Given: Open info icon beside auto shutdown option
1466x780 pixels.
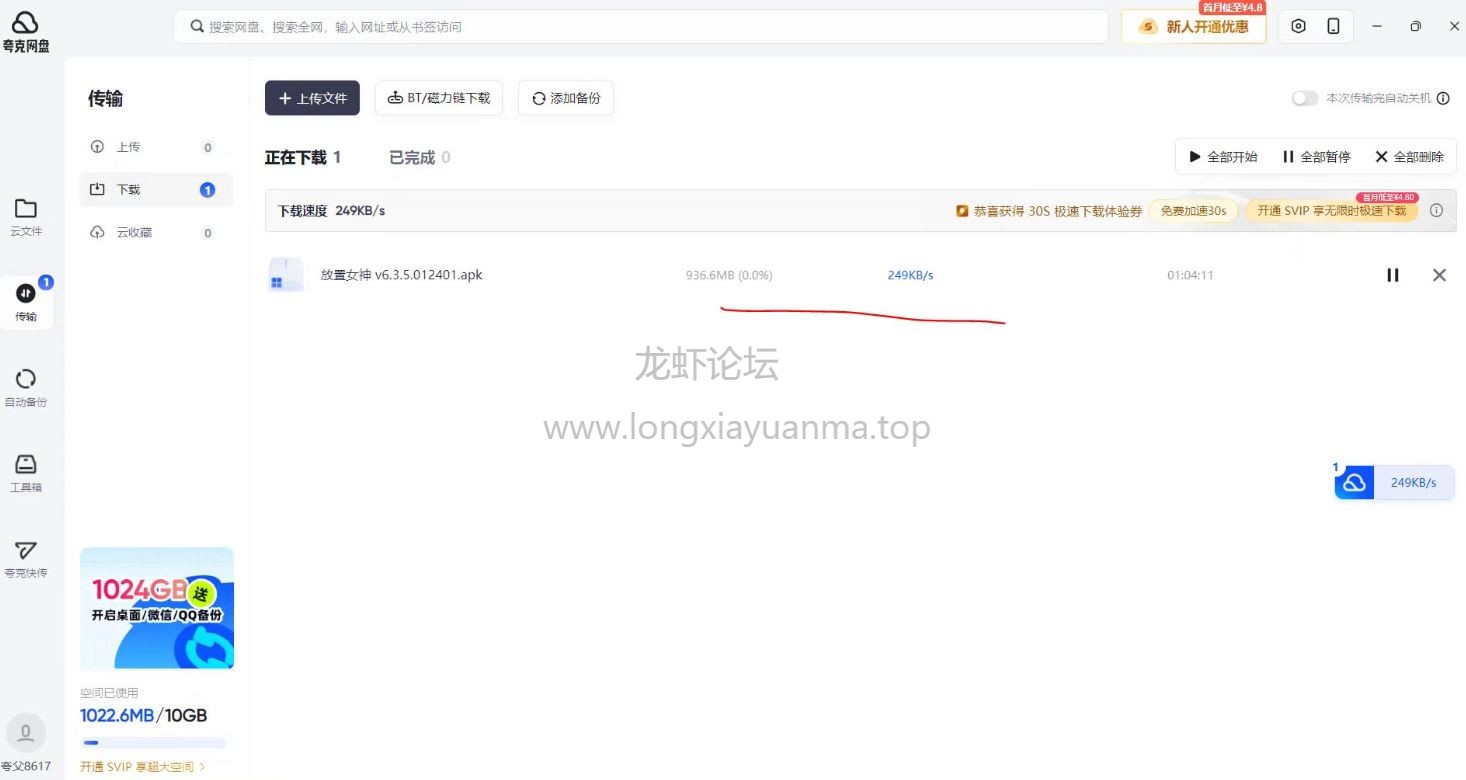Looking at the screenshot, I should 1443,98.
